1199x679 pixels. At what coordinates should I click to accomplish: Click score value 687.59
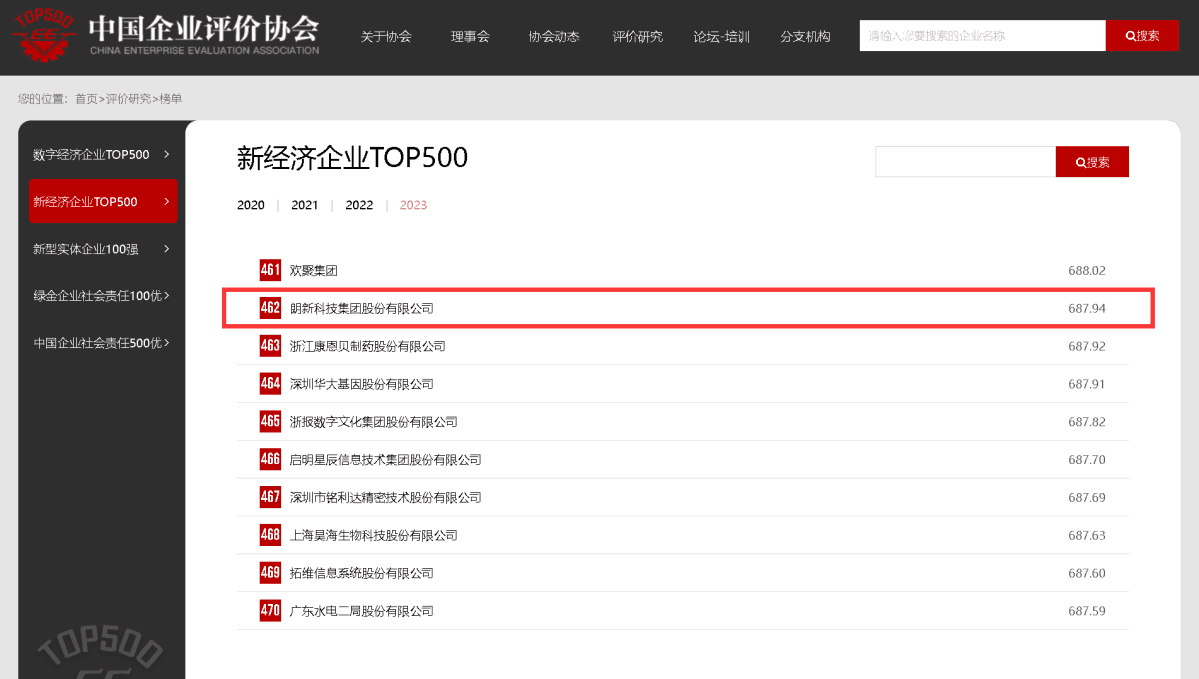coord(1087,611)
